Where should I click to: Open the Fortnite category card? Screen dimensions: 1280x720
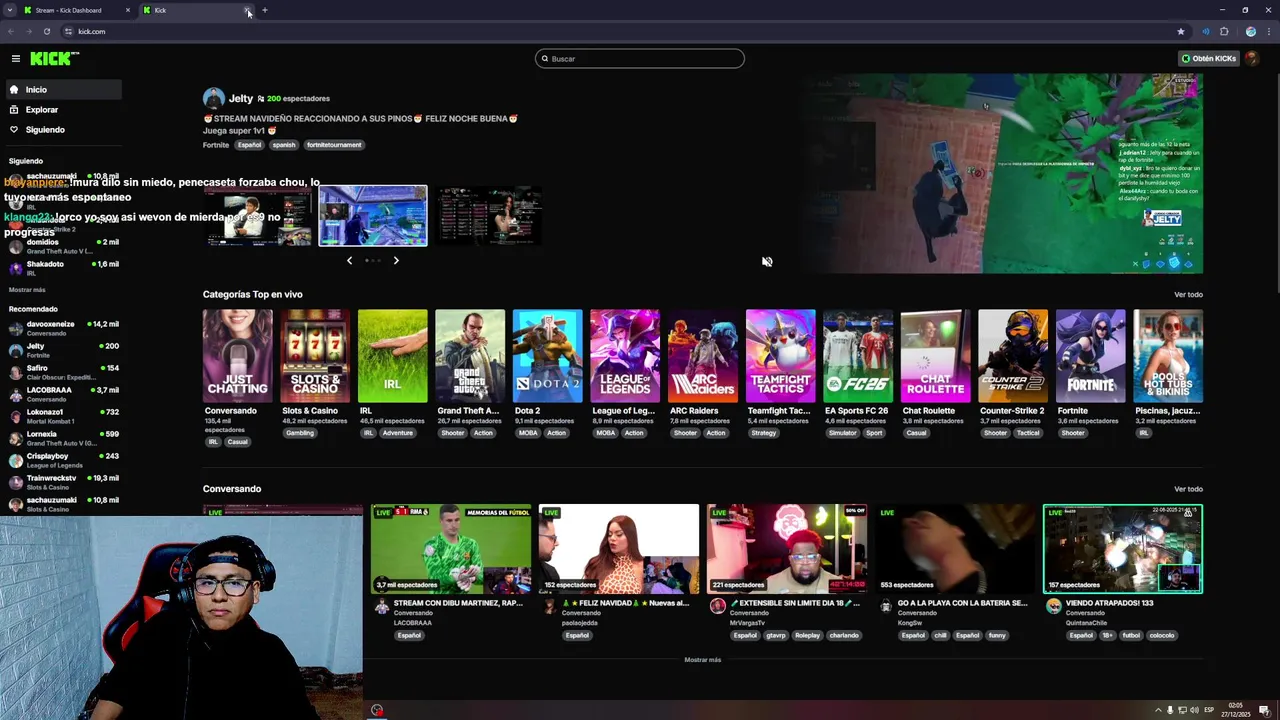coord(1090,356)
